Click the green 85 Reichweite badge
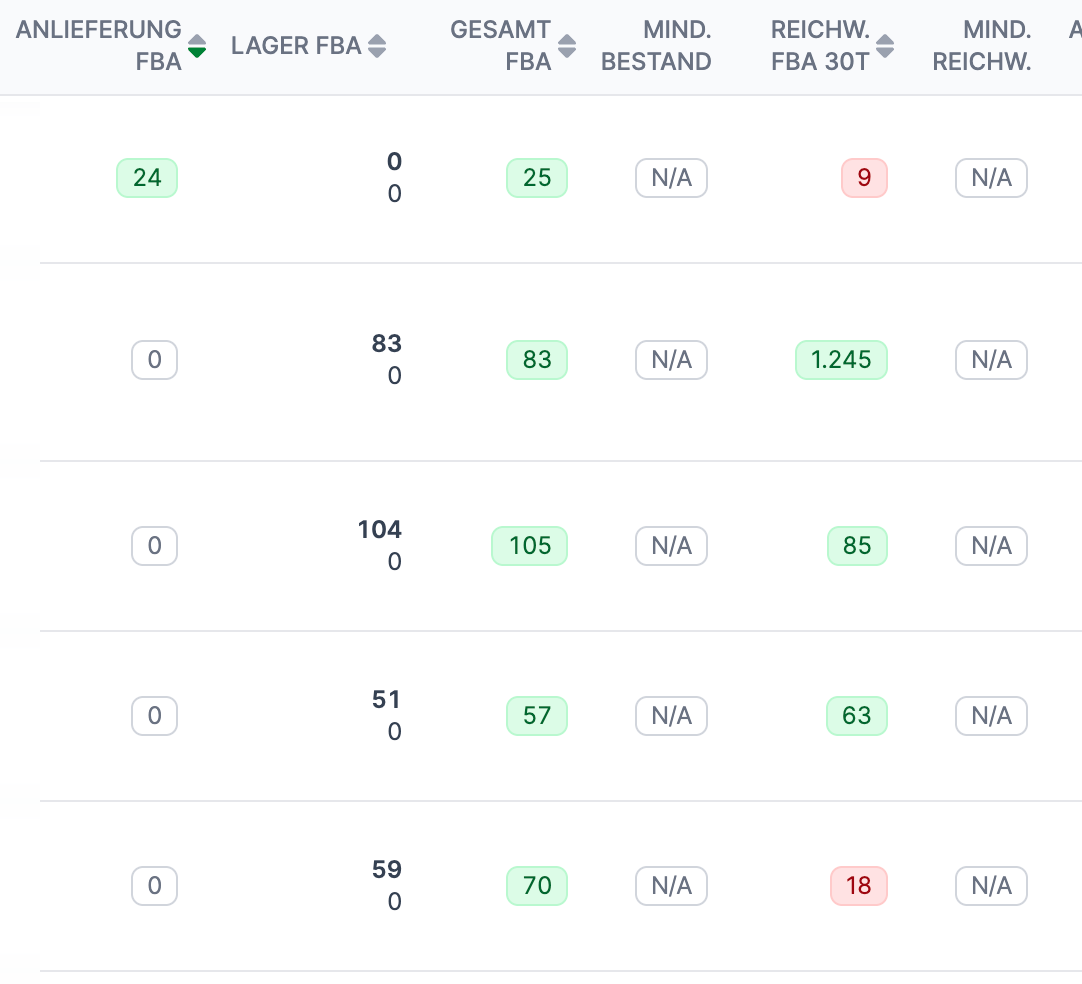 pyautogui.click(x=857, y=546)
